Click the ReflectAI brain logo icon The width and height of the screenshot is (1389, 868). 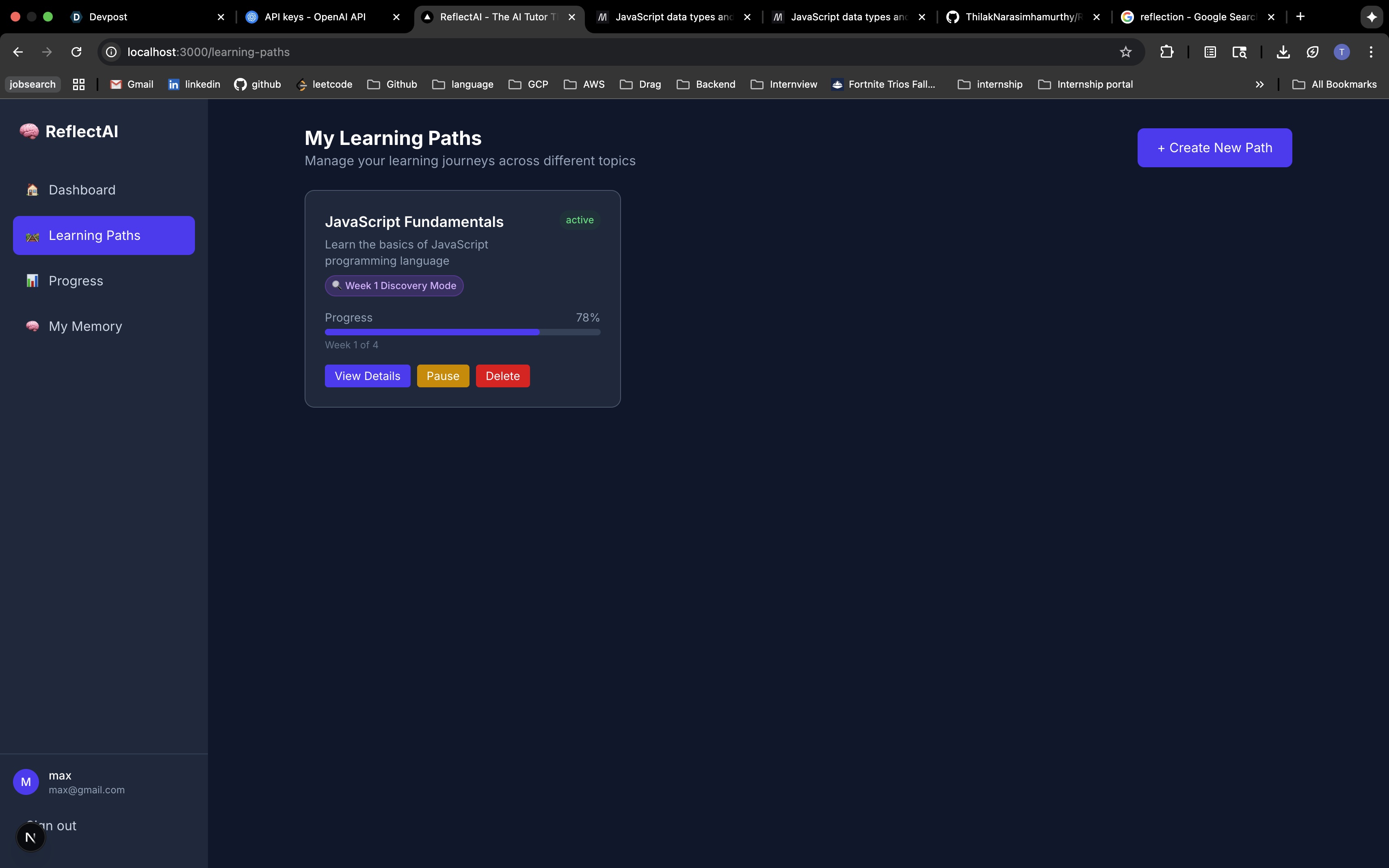click(x=29, y=132)
